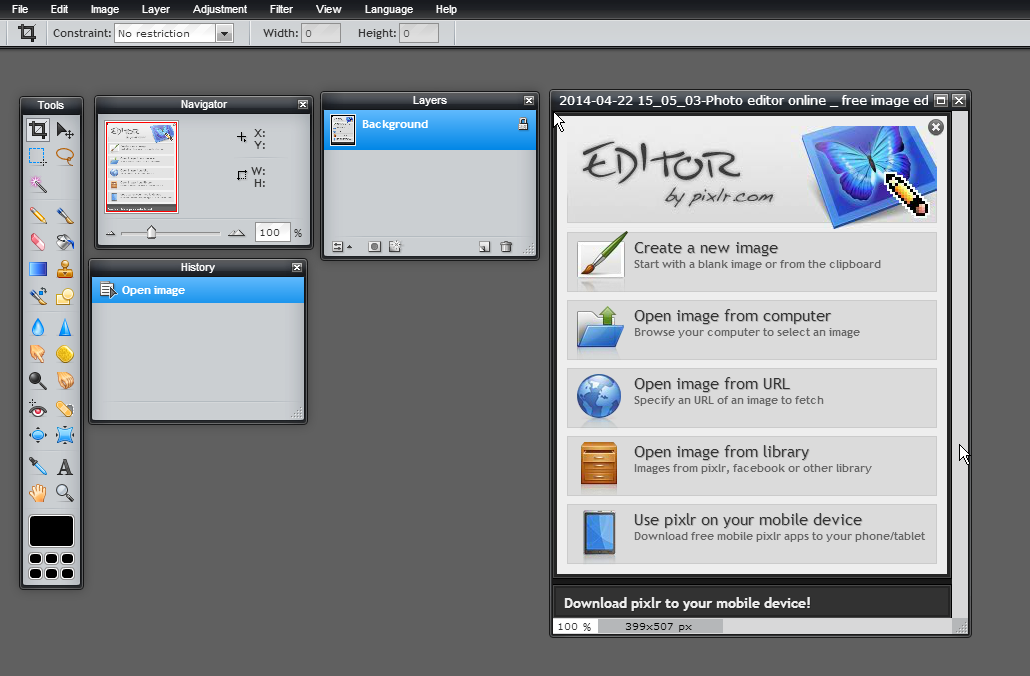Choose the Zoom magnifier tool
Screen dimensions: 1030x676
pyautogui.click(x=64, y=493)
